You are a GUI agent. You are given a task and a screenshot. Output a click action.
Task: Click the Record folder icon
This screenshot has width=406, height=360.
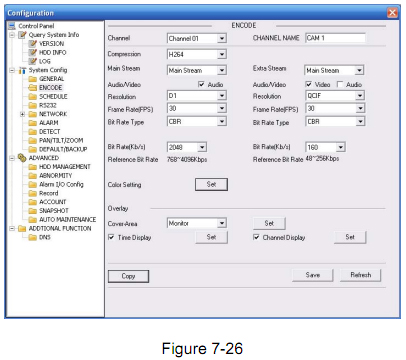point(33,193)
